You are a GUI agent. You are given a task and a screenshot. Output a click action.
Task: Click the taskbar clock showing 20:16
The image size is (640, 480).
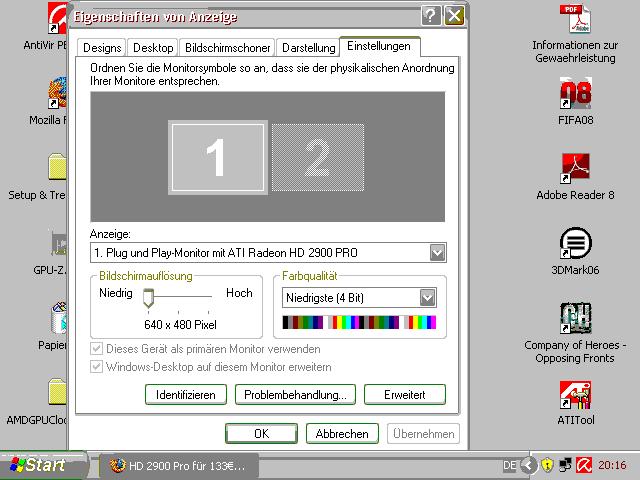pyautogui.click(x=612, y=465)
